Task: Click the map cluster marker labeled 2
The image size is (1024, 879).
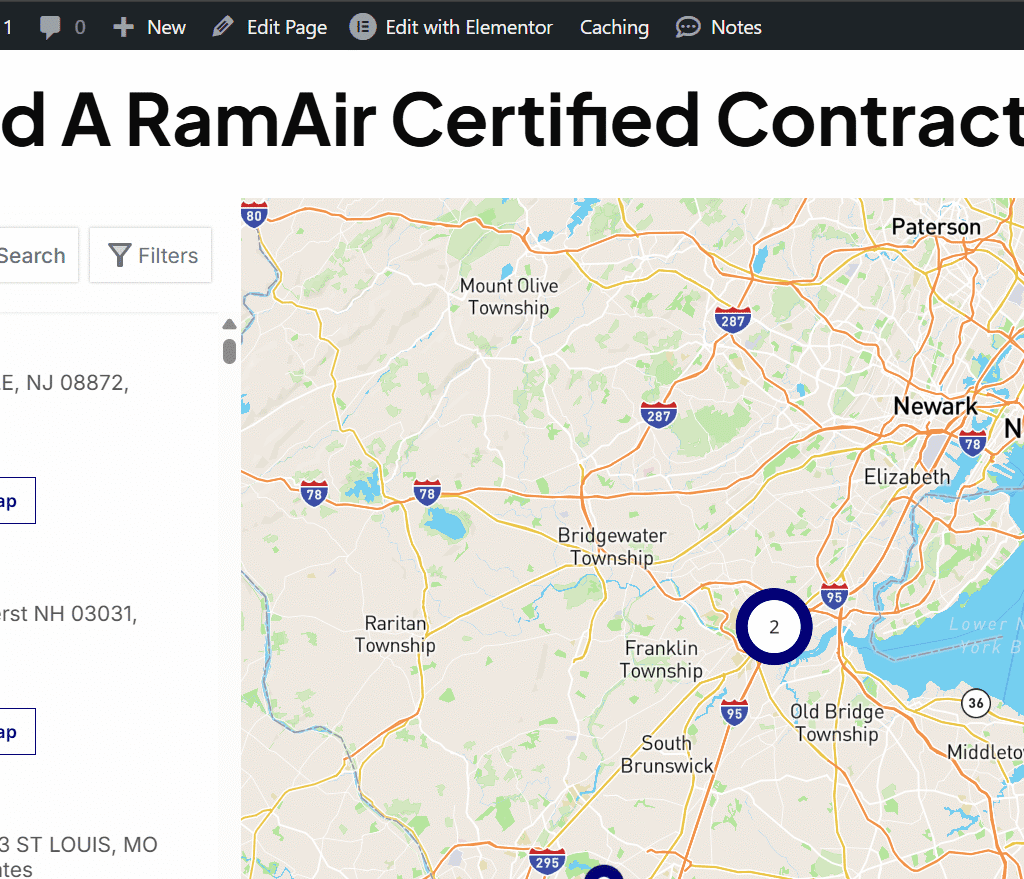Action: (774, 627)
